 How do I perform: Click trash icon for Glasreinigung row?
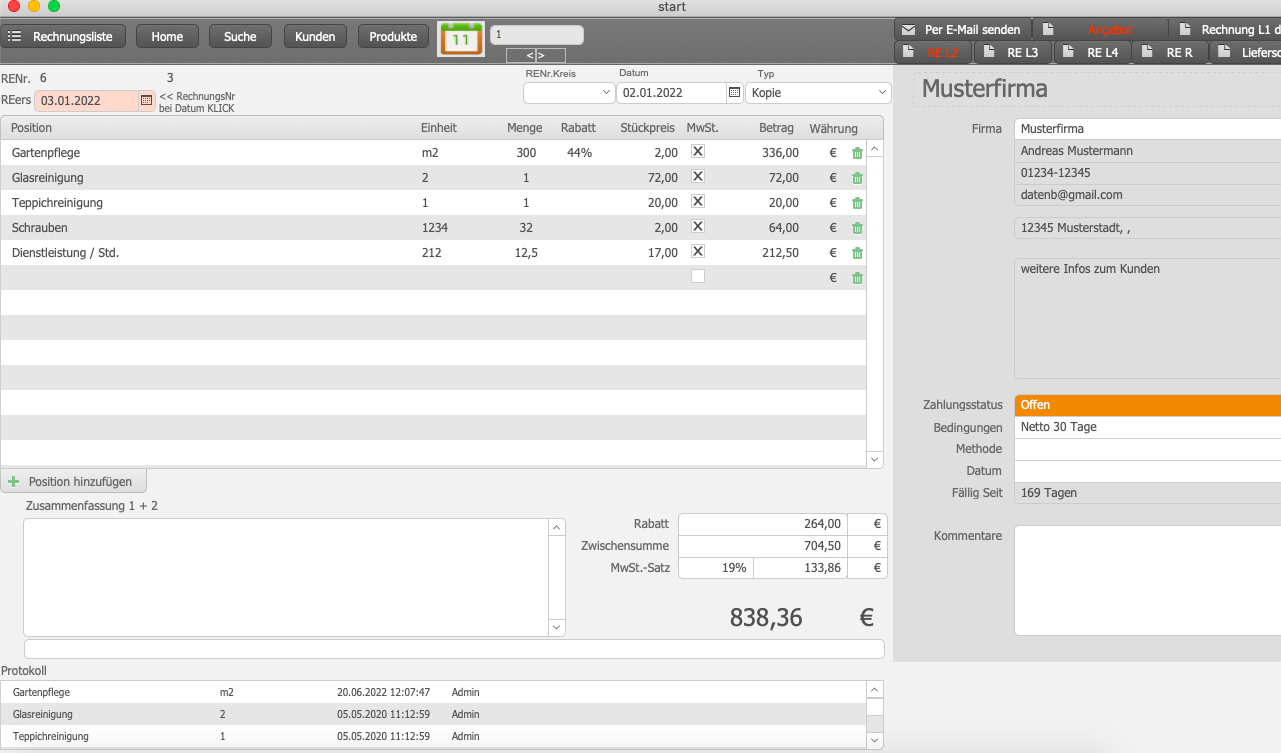click(x=857, y=178)
